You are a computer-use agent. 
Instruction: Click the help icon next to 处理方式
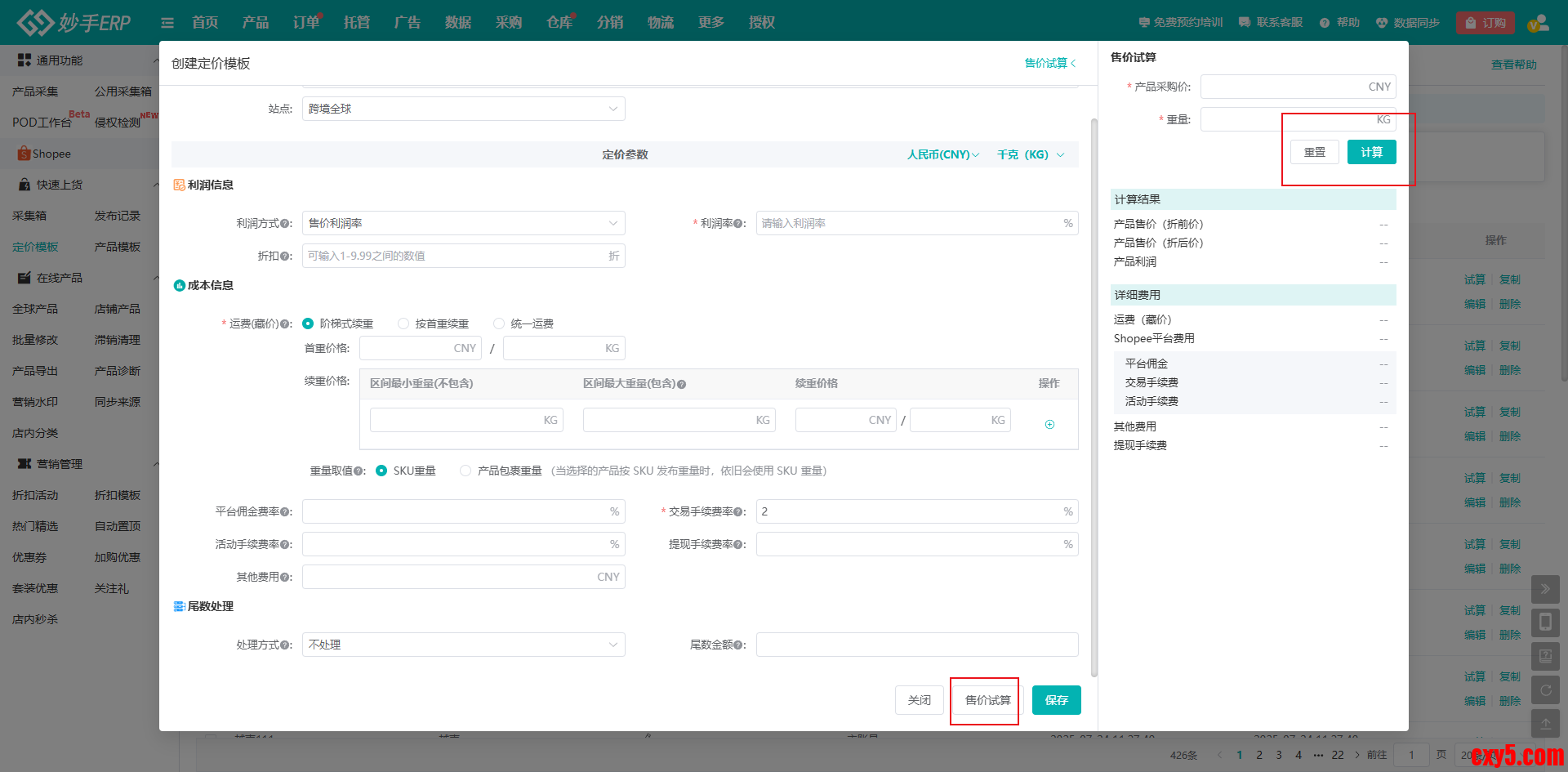(x=286, y=645)
